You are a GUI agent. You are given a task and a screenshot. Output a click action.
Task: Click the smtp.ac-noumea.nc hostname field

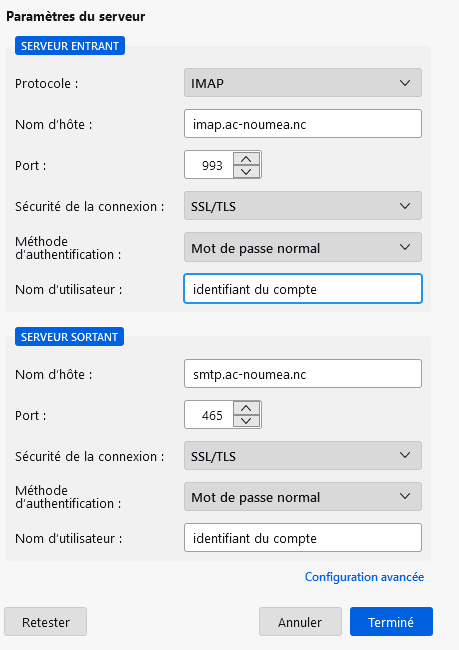[x=303, y=374]
